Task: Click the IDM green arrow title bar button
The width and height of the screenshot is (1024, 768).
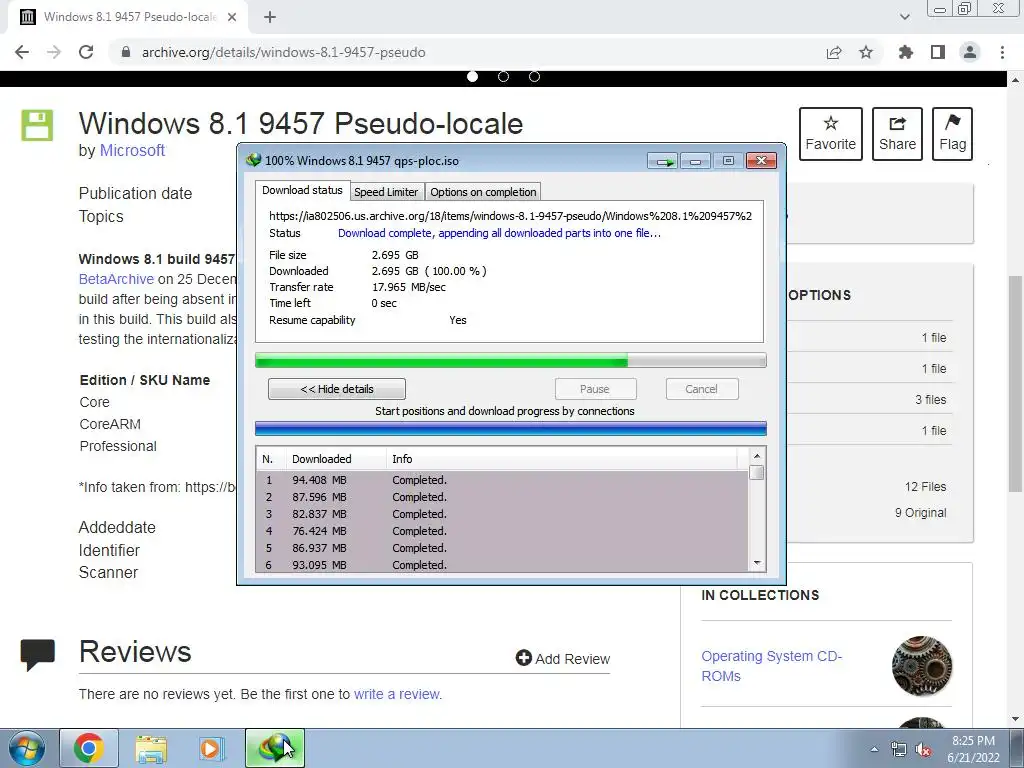Action: coord(664,161)
